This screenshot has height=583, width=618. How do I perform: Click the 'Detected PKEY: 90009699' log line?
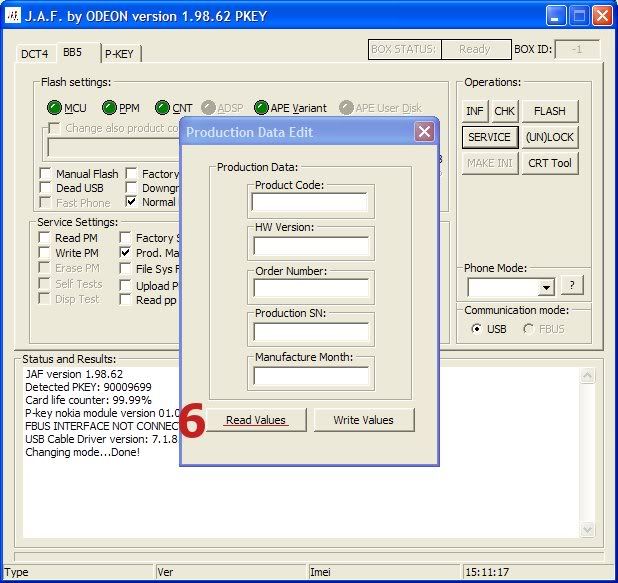[88, 387]
